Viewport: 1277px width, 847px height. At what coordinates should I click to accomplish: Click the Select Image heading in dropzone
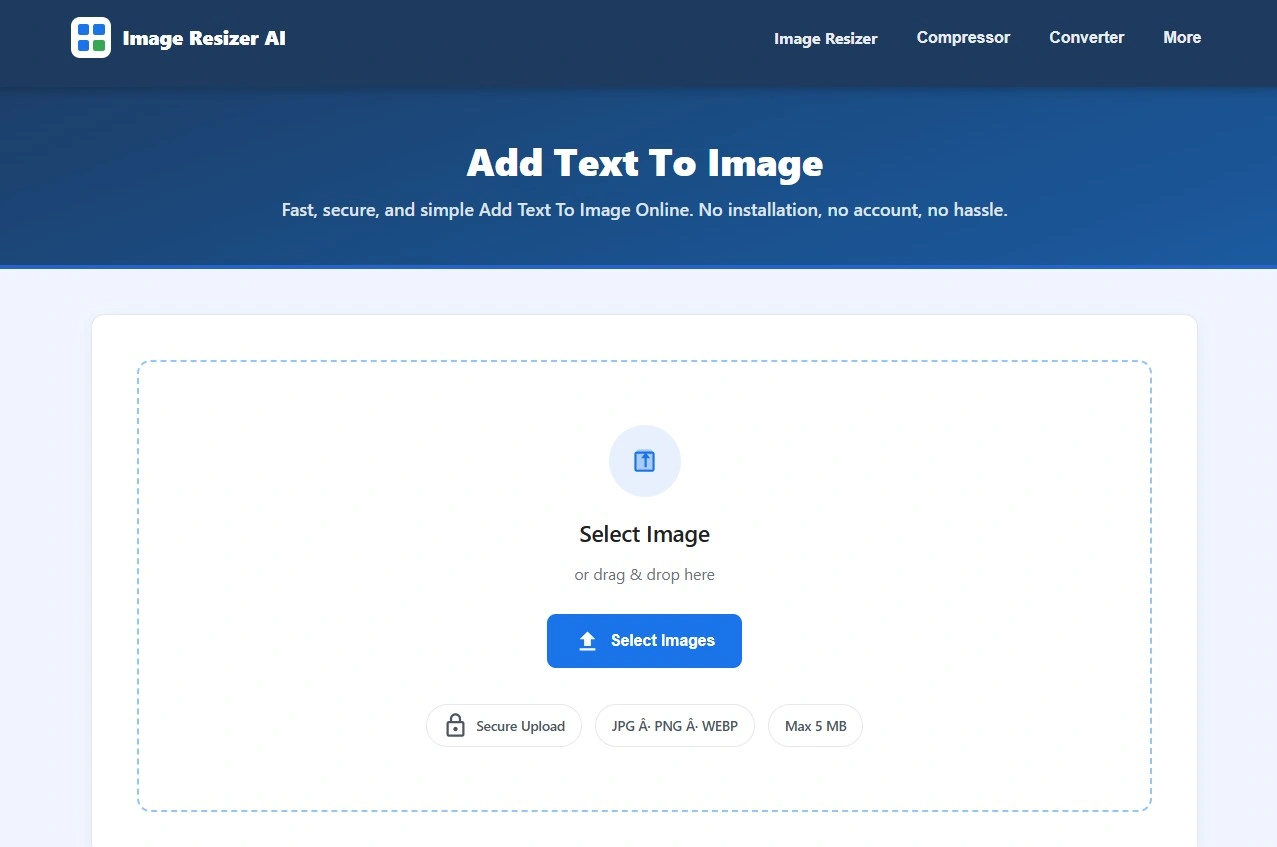(x=645, y=535)
